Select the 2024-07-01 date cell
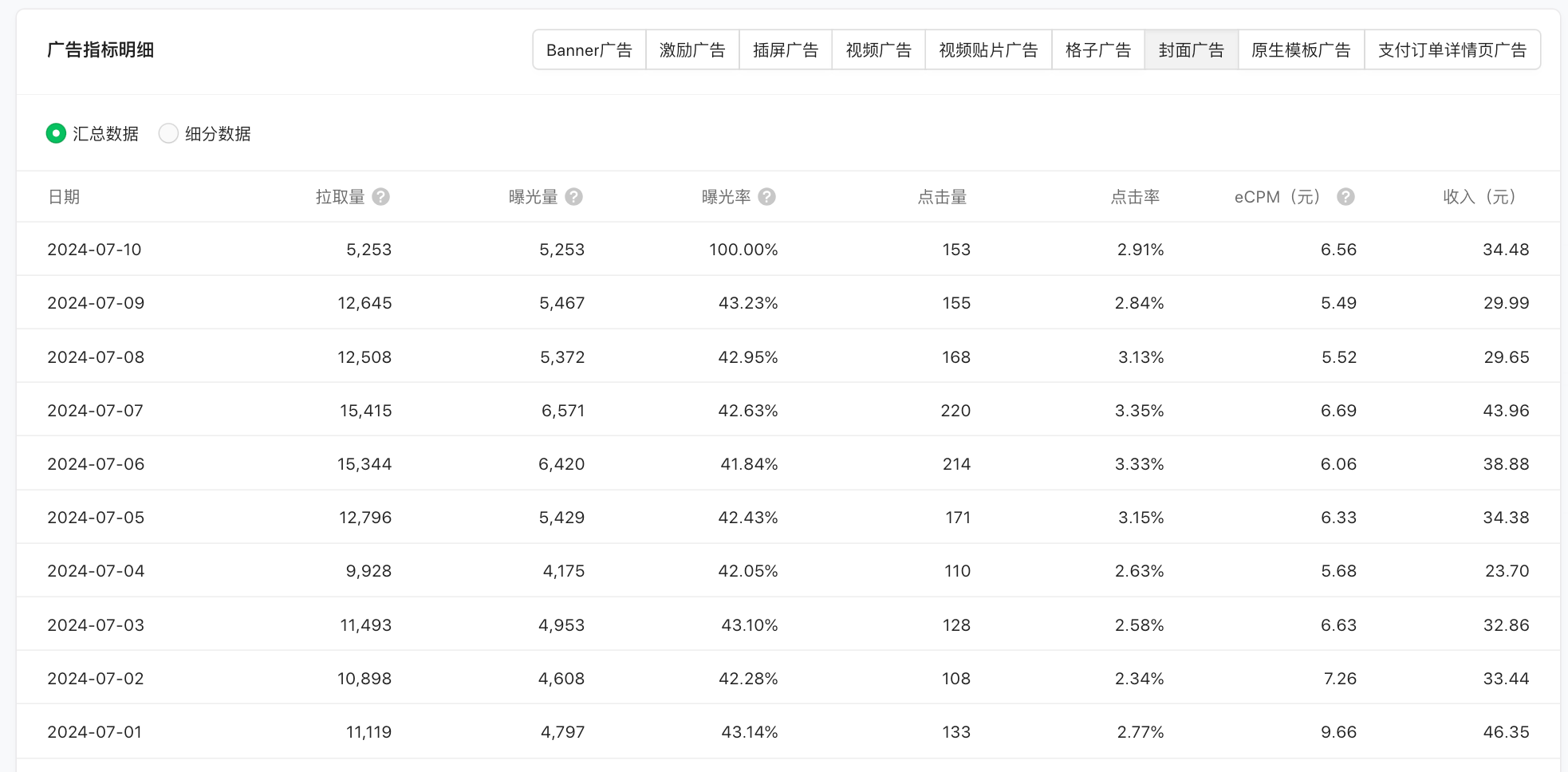 (x=95, y=732)
